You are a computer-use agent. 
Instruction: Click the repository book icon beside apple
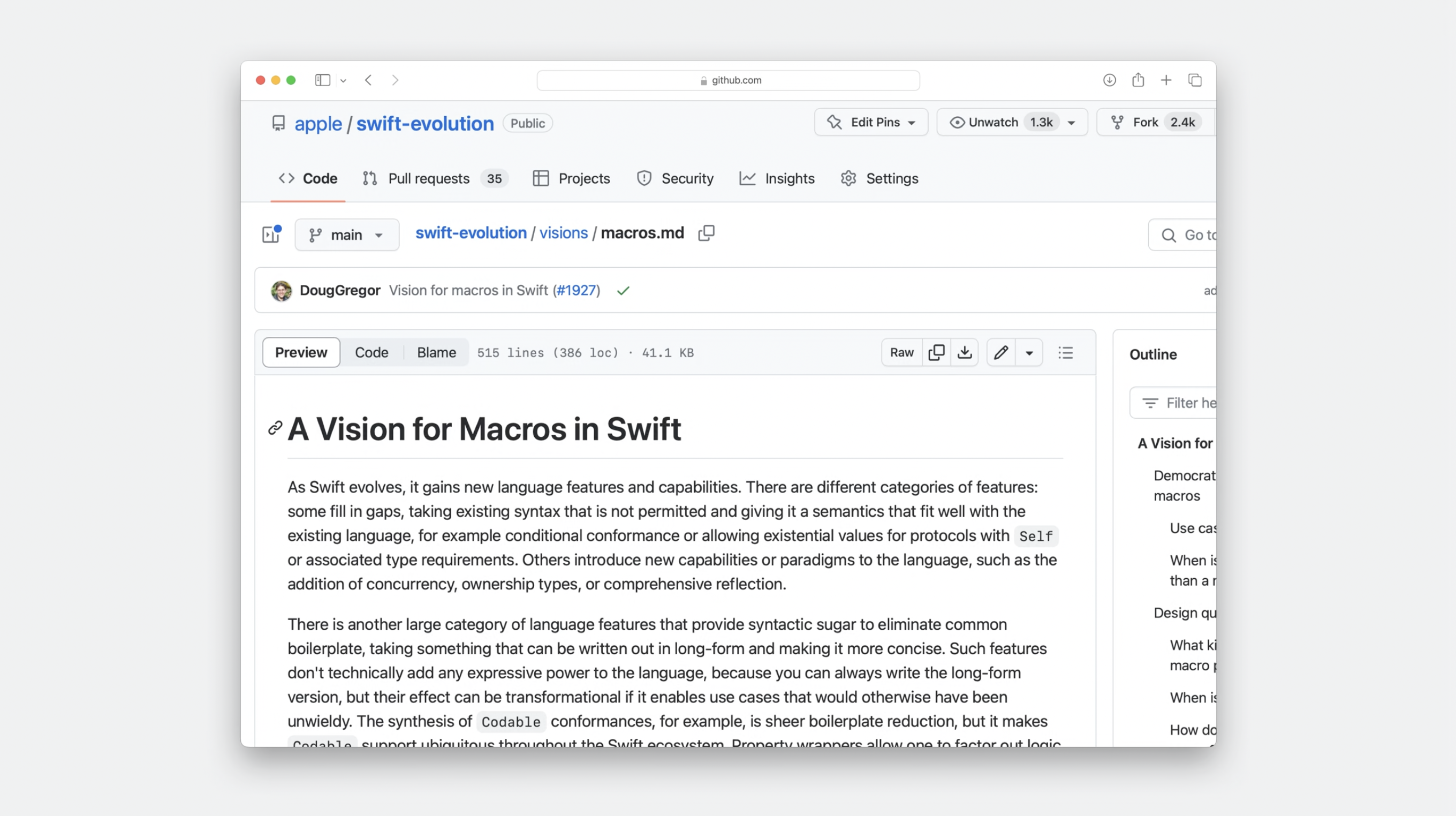click(278, 123)
